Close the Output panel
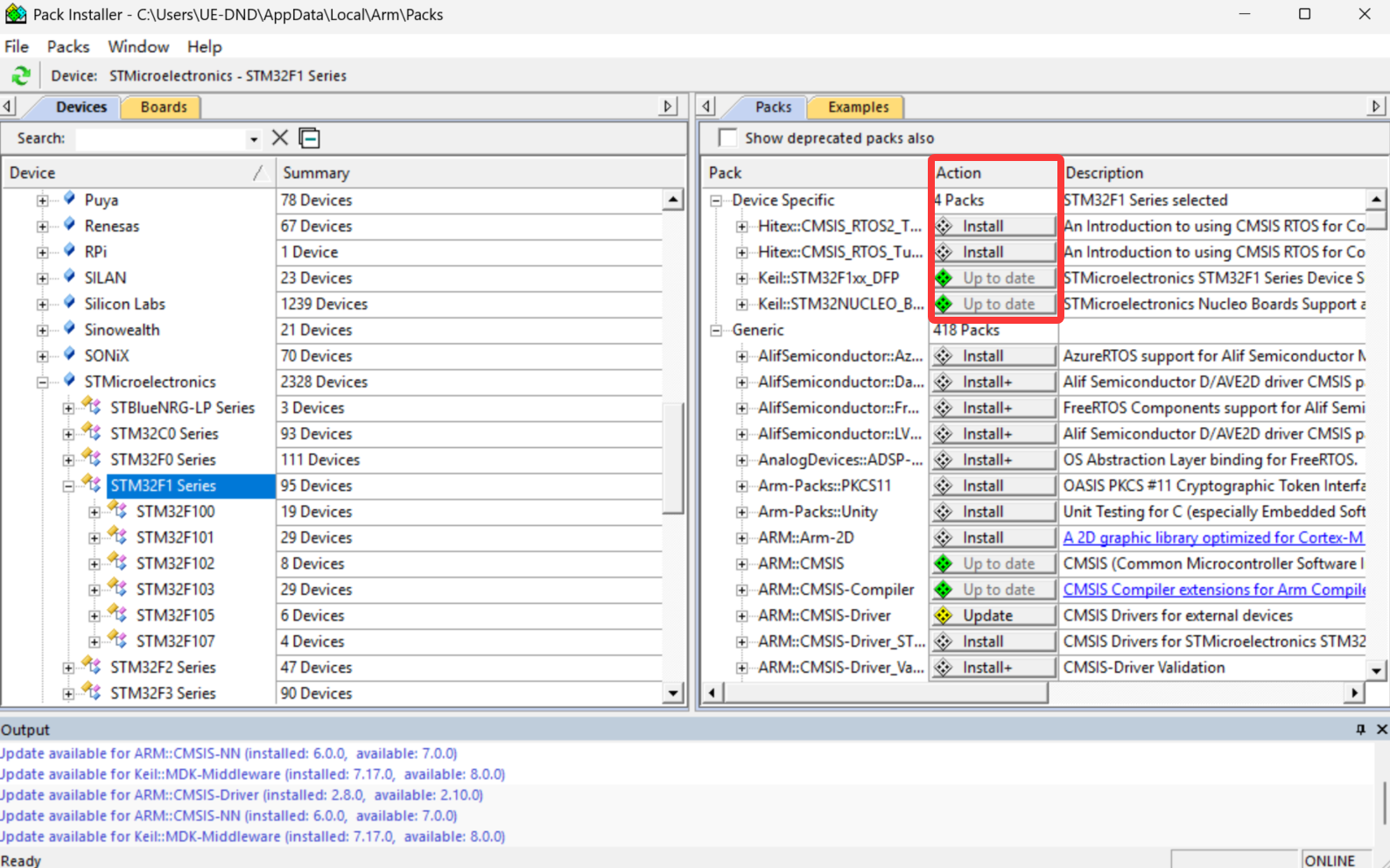The image size is (1390, 868). tap(1382, 729)
